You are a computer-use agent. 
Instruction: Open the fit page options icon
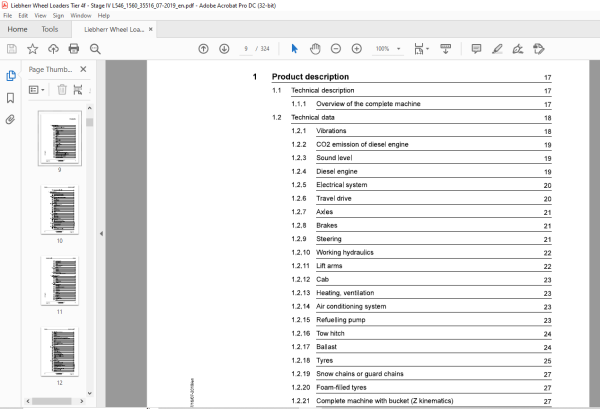(x=421, y=49)
